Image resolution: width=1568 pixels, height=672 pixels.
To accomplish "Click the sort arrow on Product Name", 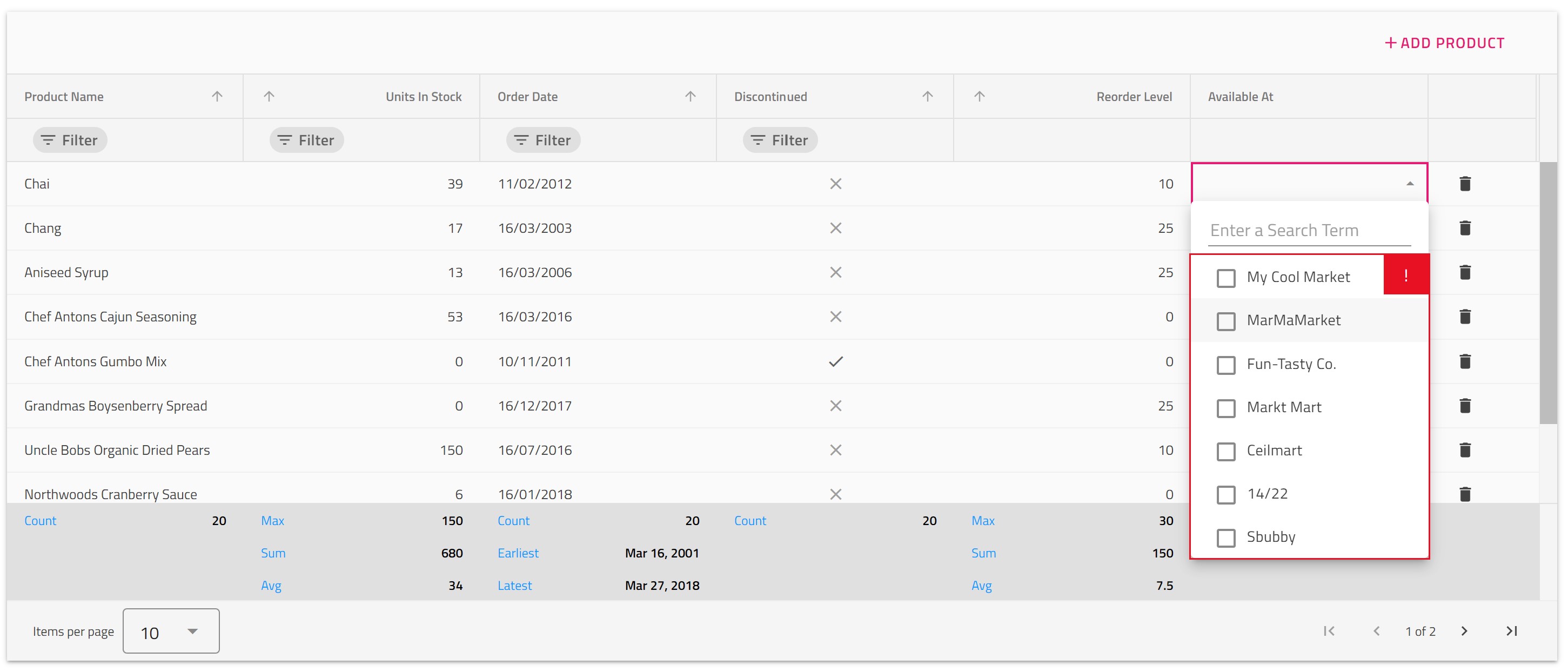I will pyautogui.click(x=217, y=96).
